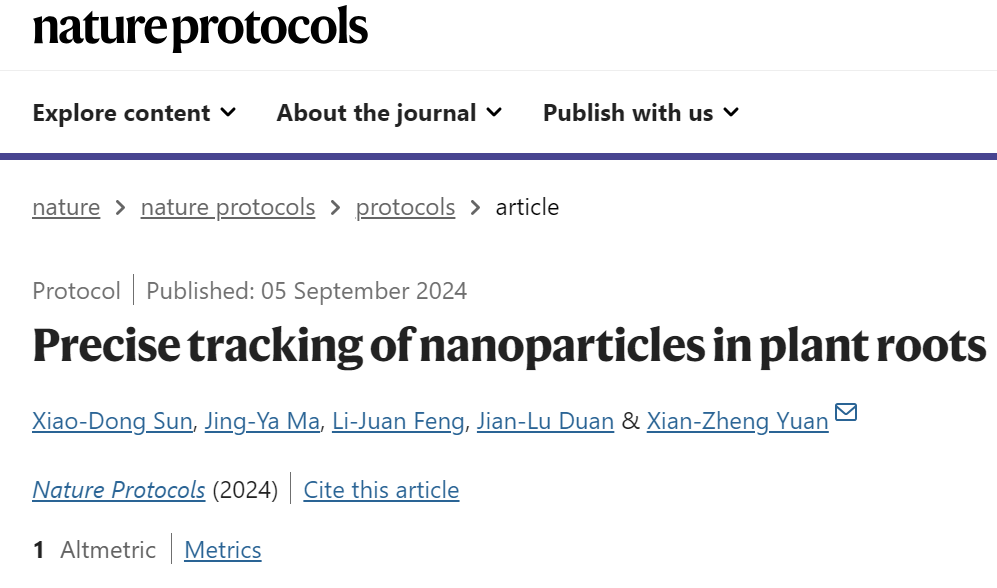Open author Li-Juan Feng's details
The image size is (997, 588).
coord(398,421)
